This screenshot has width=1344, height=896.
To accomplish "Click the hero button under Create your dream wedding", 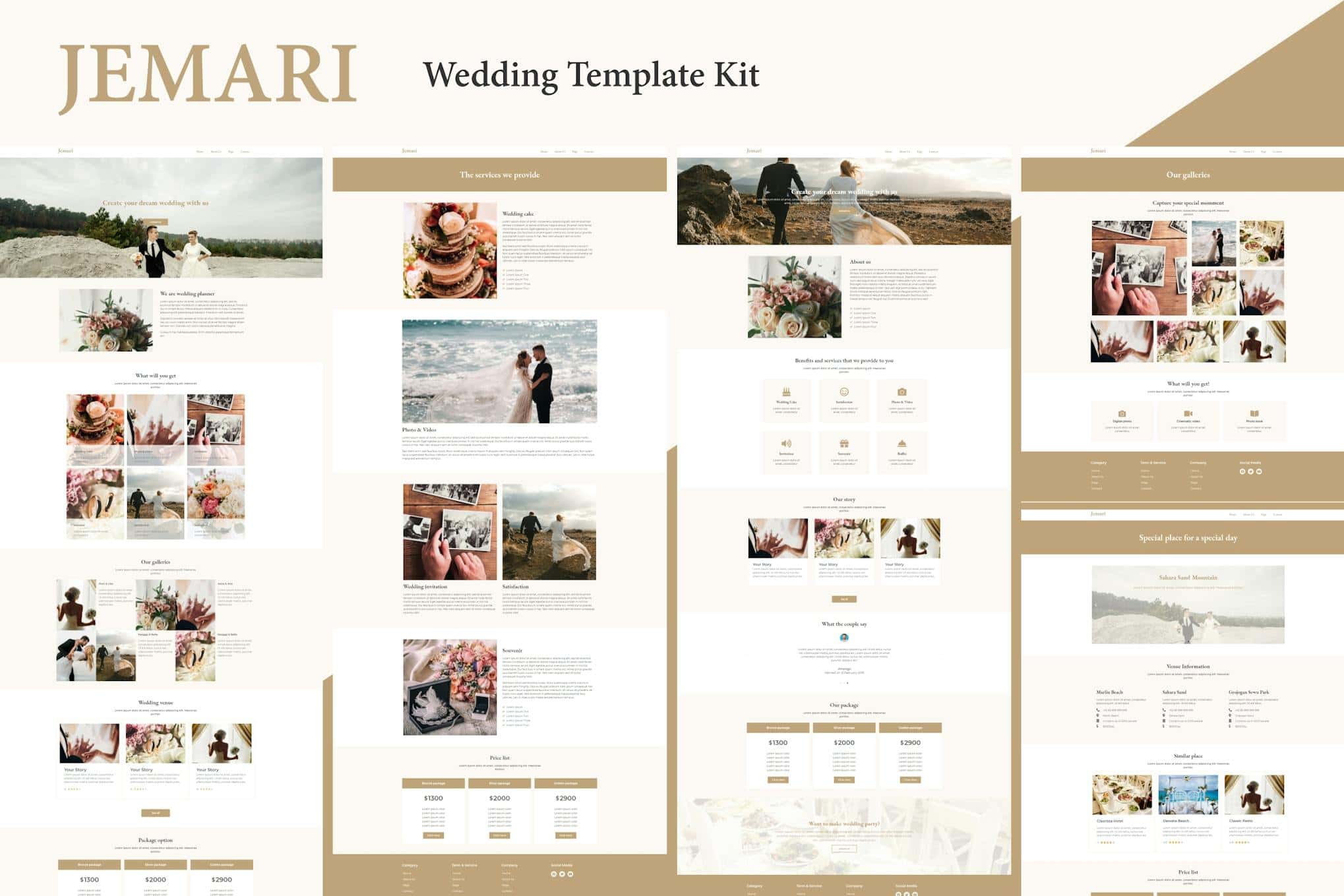I will (x=844, y=211).
